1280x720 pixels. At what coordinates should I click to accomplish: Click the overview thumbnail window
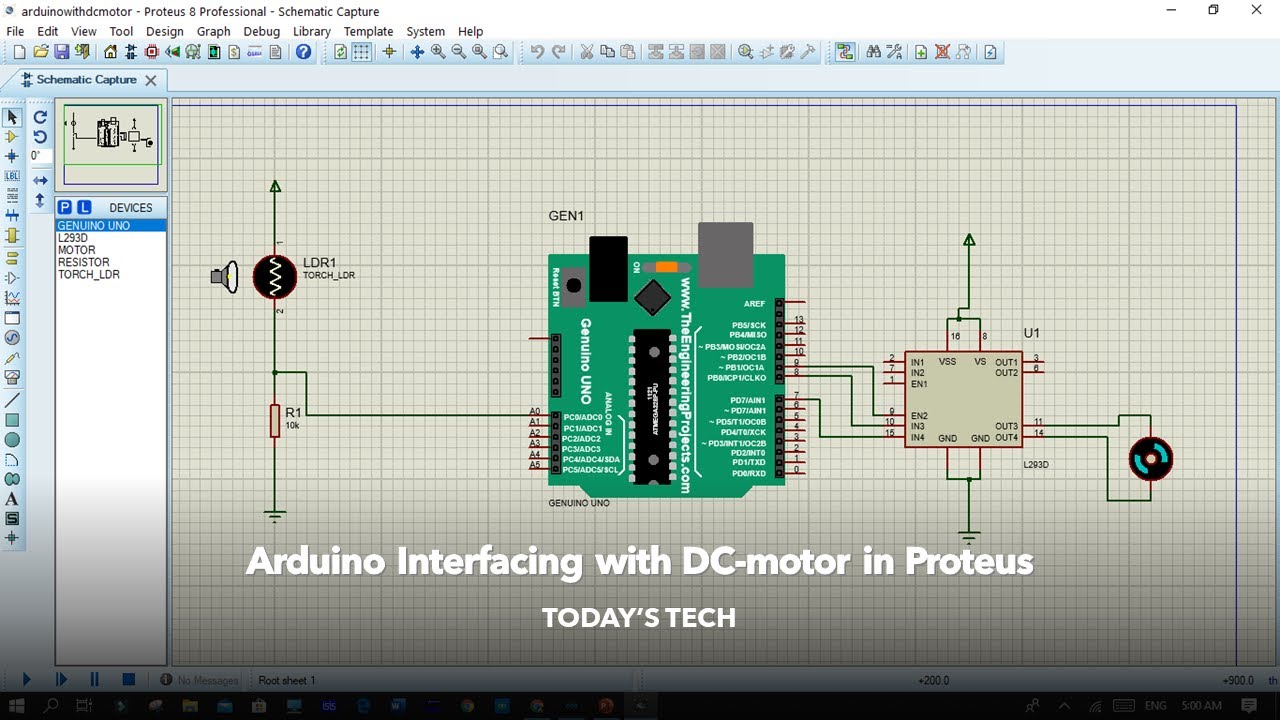[x=111, y=145]
